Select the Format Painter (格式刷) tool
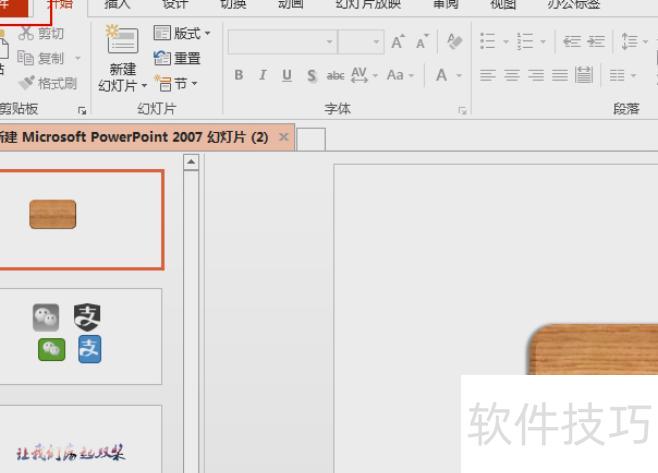658x473 pixels. click(x=48, y=83)
